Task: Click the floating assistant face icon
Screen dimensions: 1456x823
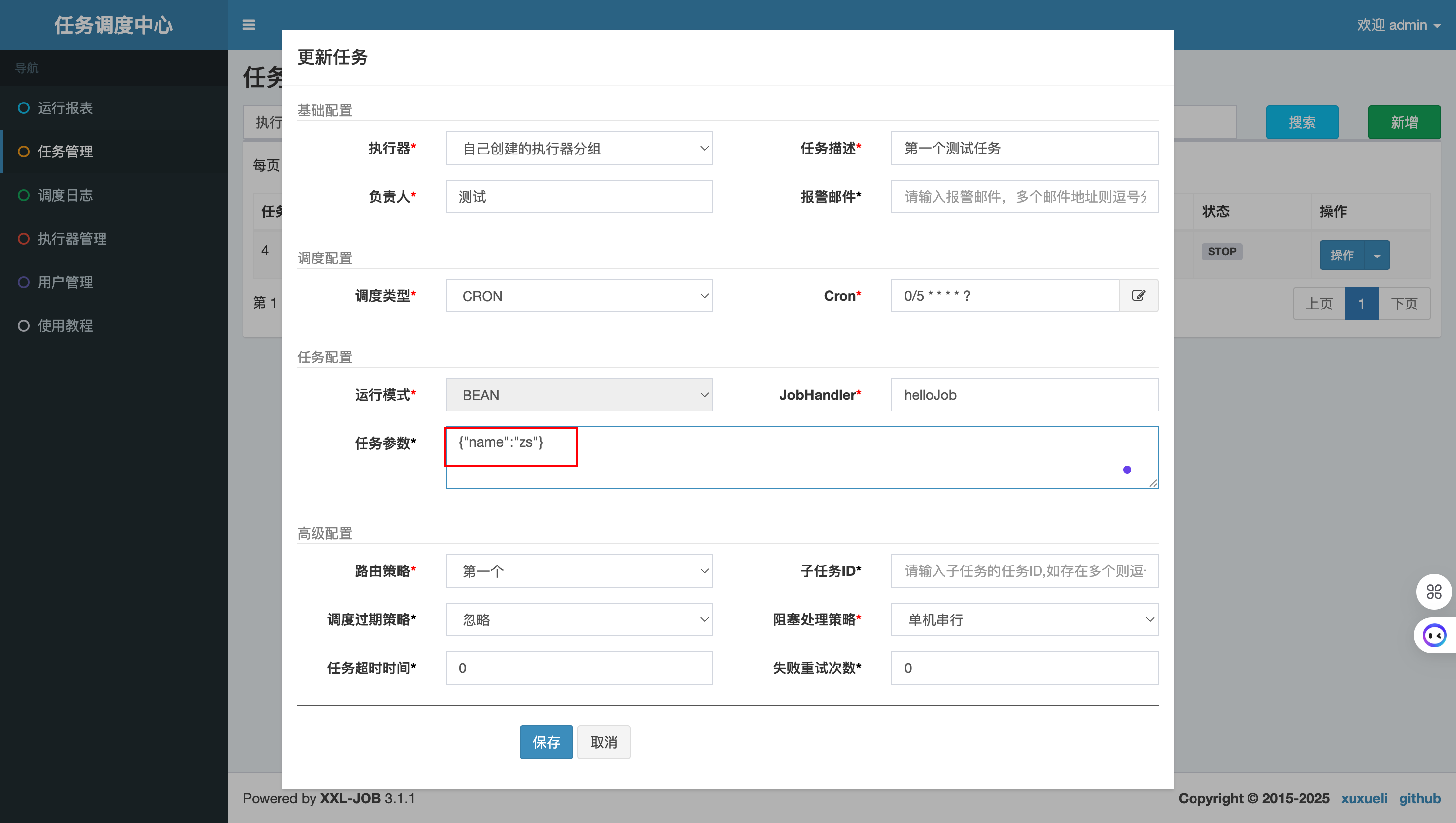Action: tap(1435, 636)
